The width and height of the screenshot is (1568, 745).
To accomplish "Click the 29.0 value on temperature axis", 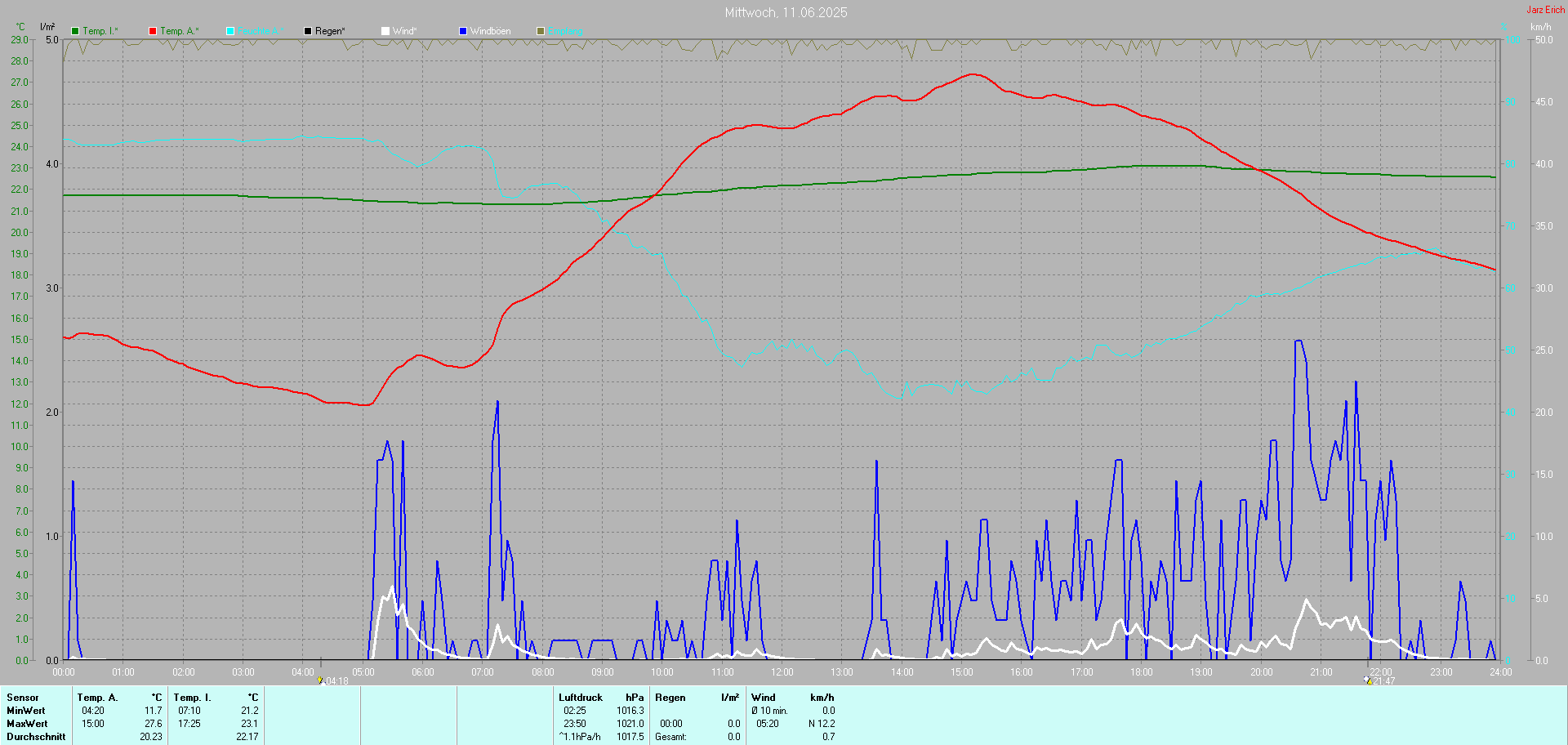I will click(x=20, y=40).
